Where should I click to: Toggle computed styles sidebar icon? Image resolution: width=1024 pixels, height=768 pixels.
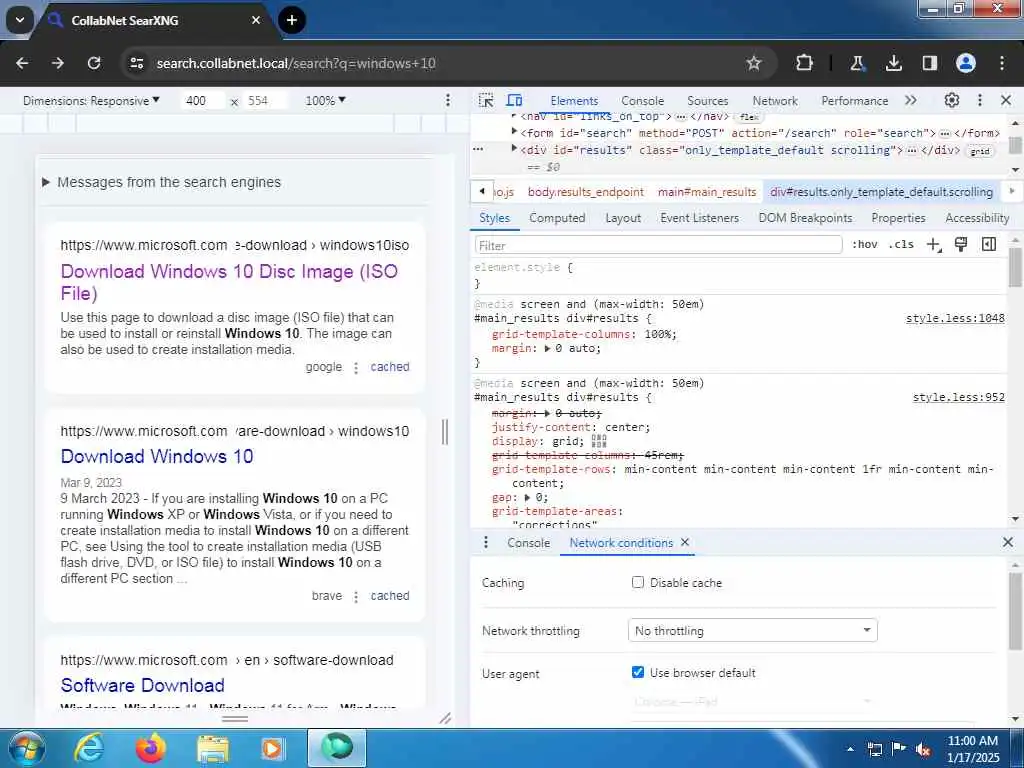(x=989, y=245)
